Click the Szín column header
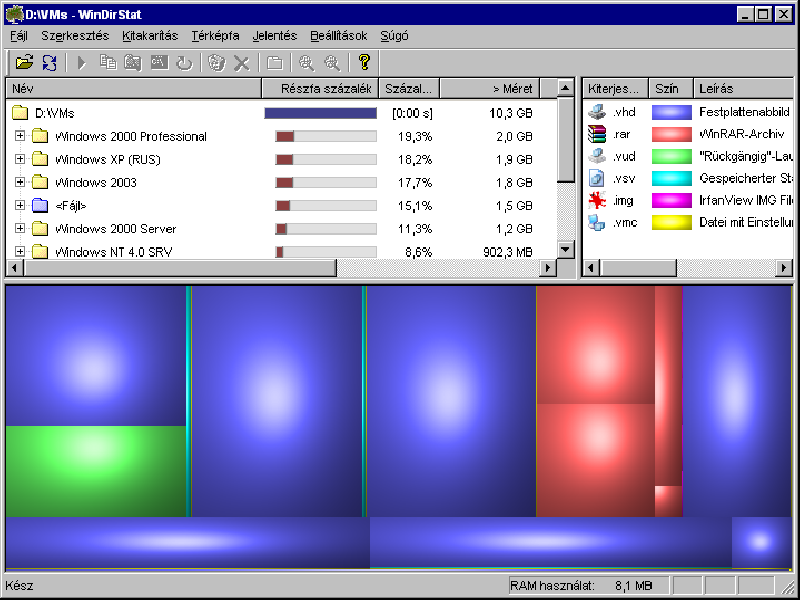 coord(671,88)
